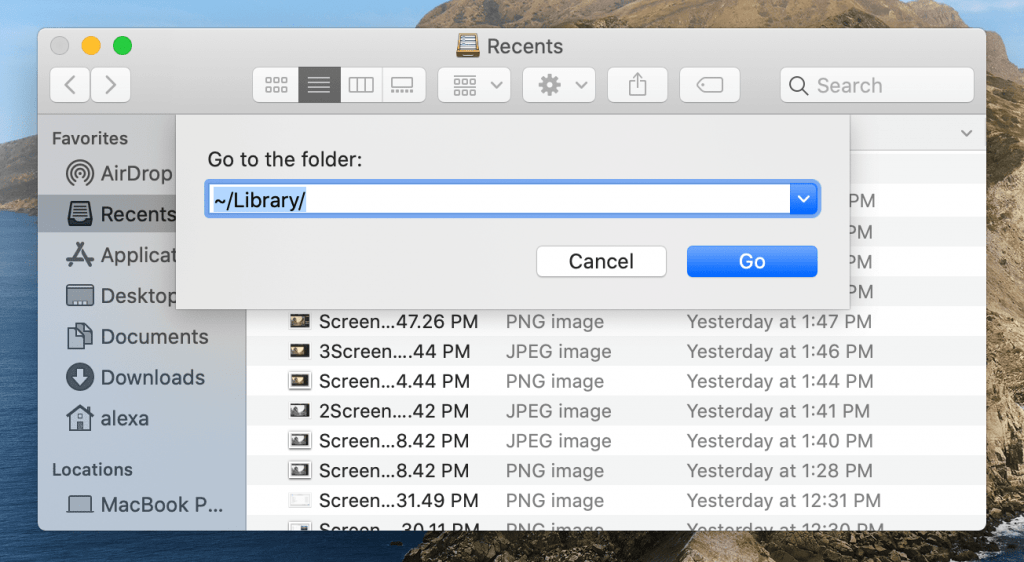Select Documents in the sidebar
The height and width of the screenshot is (562, 1024).
click(154, 337)
